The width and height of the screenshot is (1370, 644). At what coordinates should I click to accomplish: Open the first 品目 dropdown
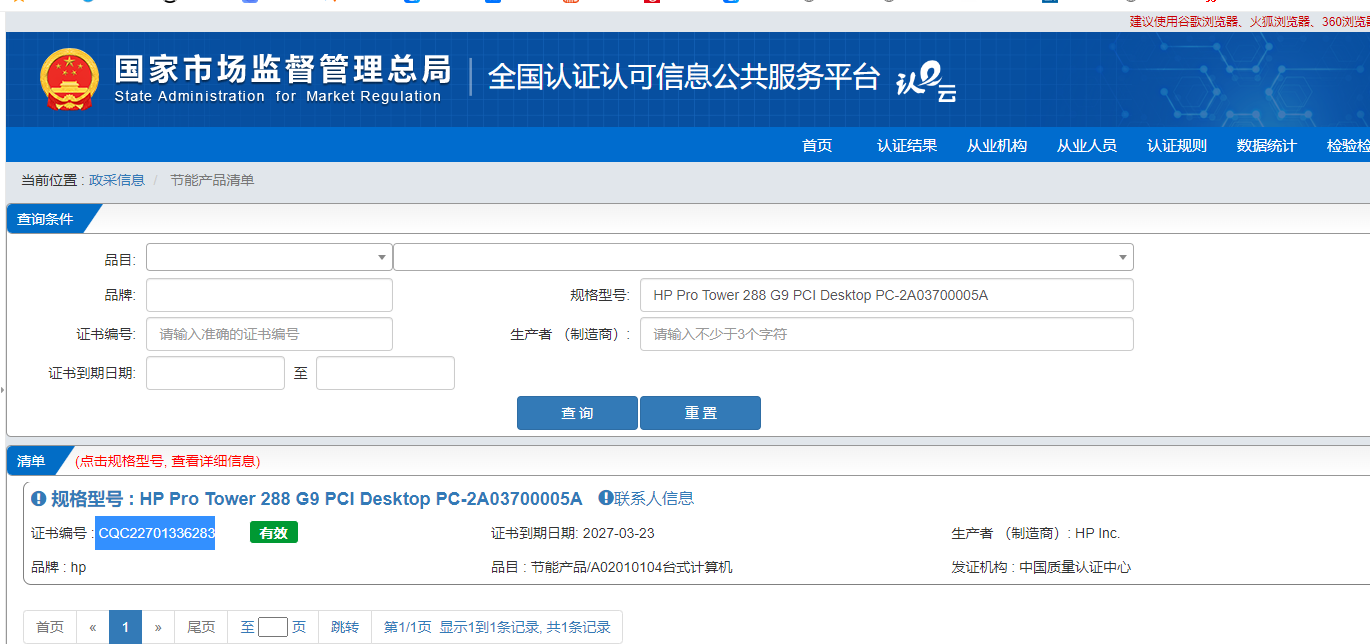point(269,257)
